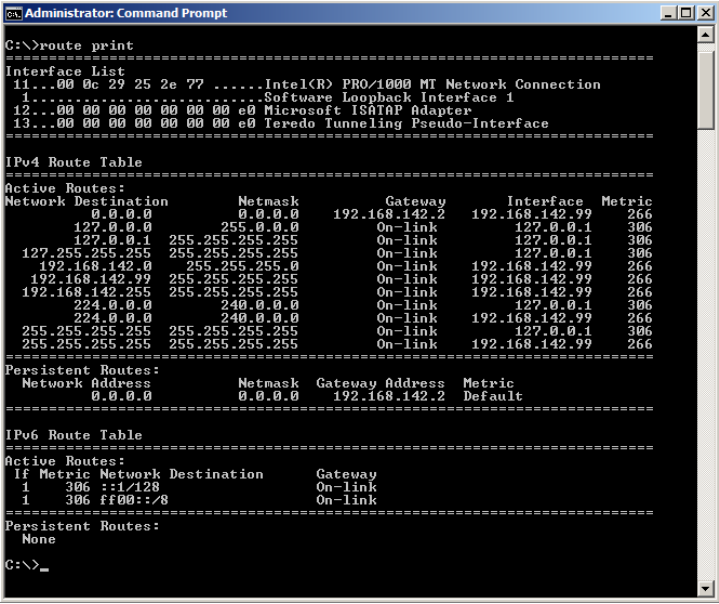The width and height of the screenshot is (719, 604).
Task: Click the scrollbar down arrow
Action: coord(705,588)
